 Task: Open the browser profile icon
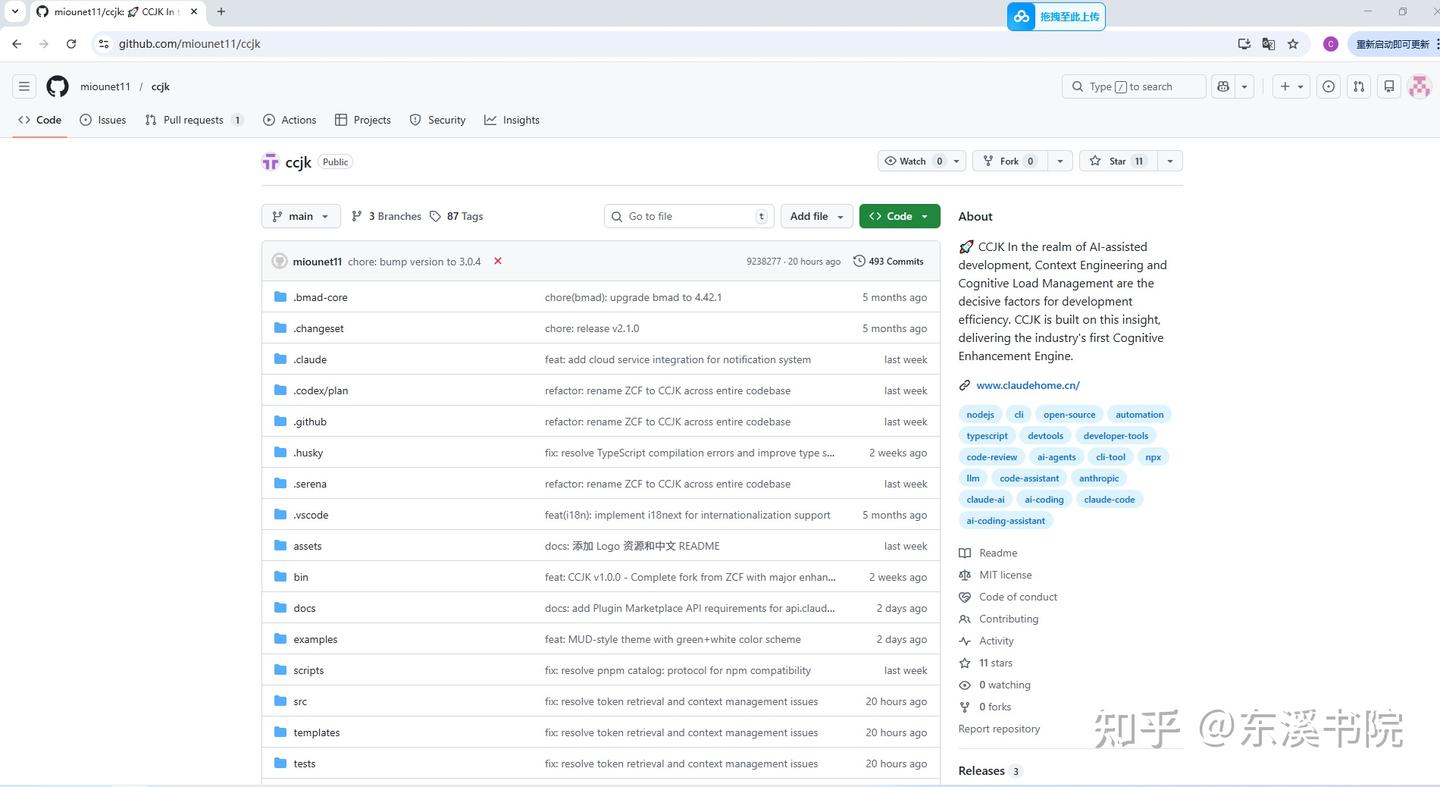(1330, 44)
